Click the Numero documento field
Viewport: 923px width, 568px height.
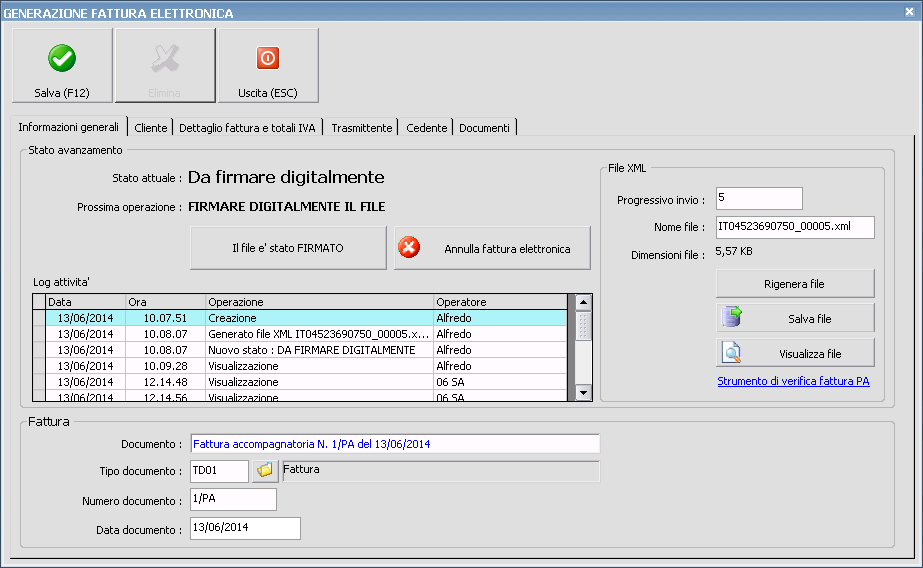click(x=232, y=499)
